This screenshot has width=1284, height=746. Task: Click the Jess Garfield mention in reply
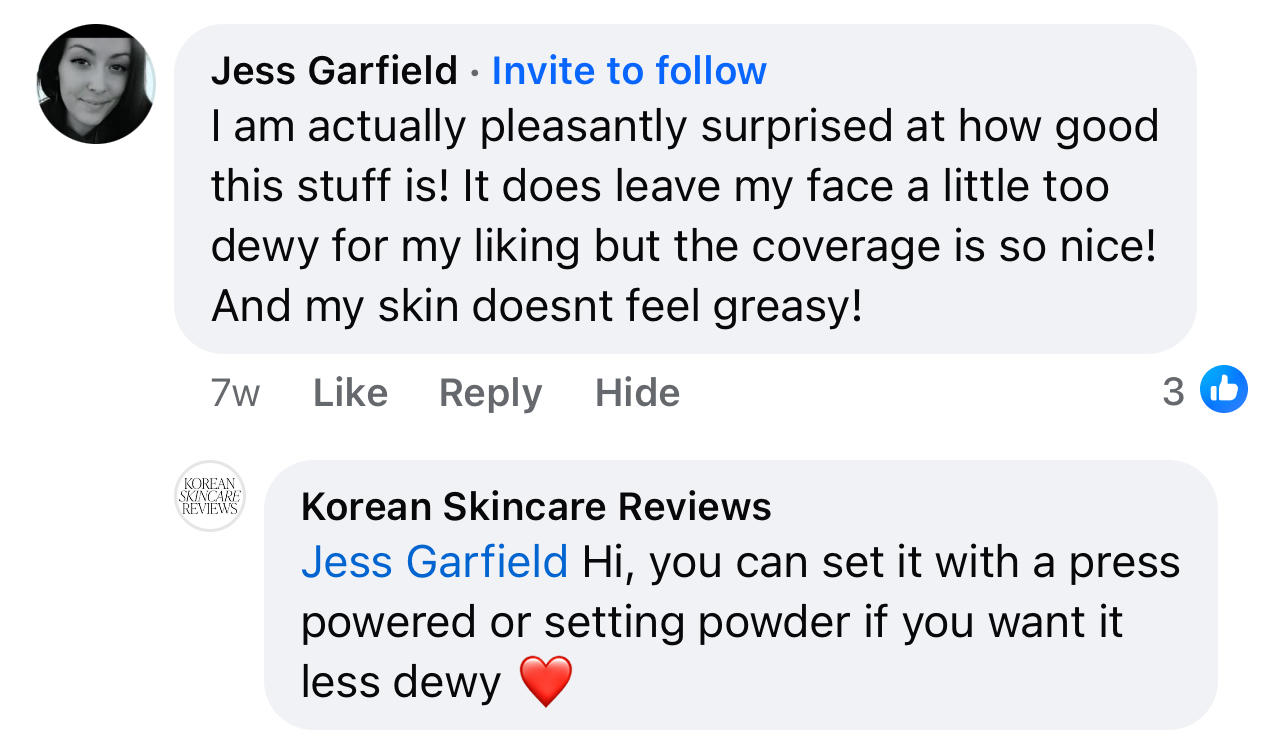(x=434, y=562)
